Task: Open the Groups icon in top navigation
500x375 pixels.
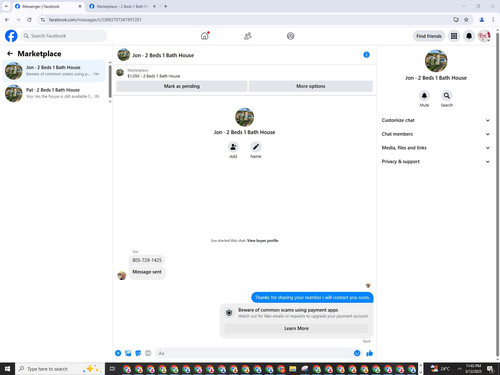Action: tap(291, 36)
